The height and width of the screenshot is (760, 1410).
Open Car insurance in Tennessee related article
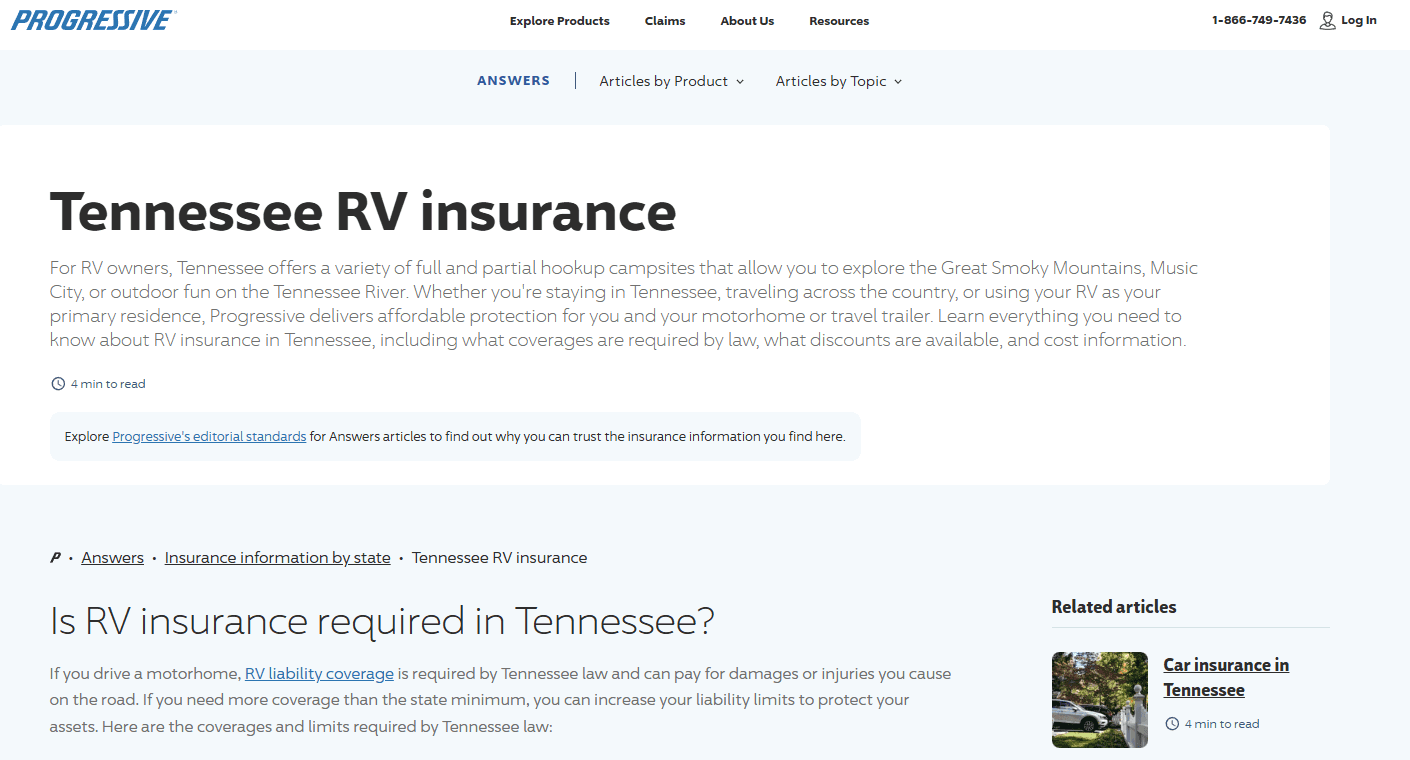pos(1226,677)
